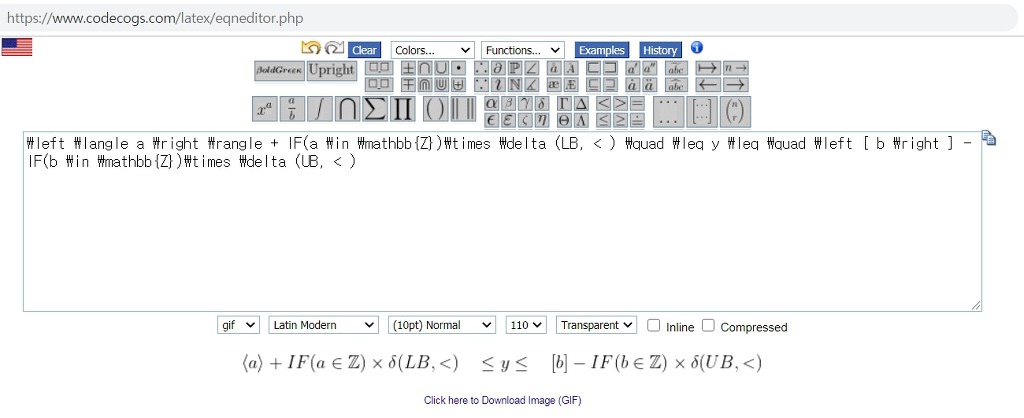This screenshot has height=418, width=1024.
Task: Open the Colors dropdown
Action: pos(432,50)
